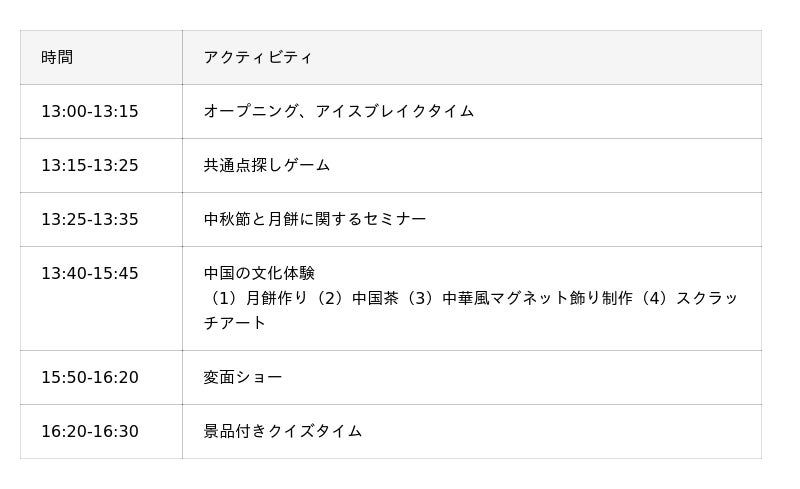Select the 共通点探しゲーム activity

pyautogui.click(x=267, y=165)
